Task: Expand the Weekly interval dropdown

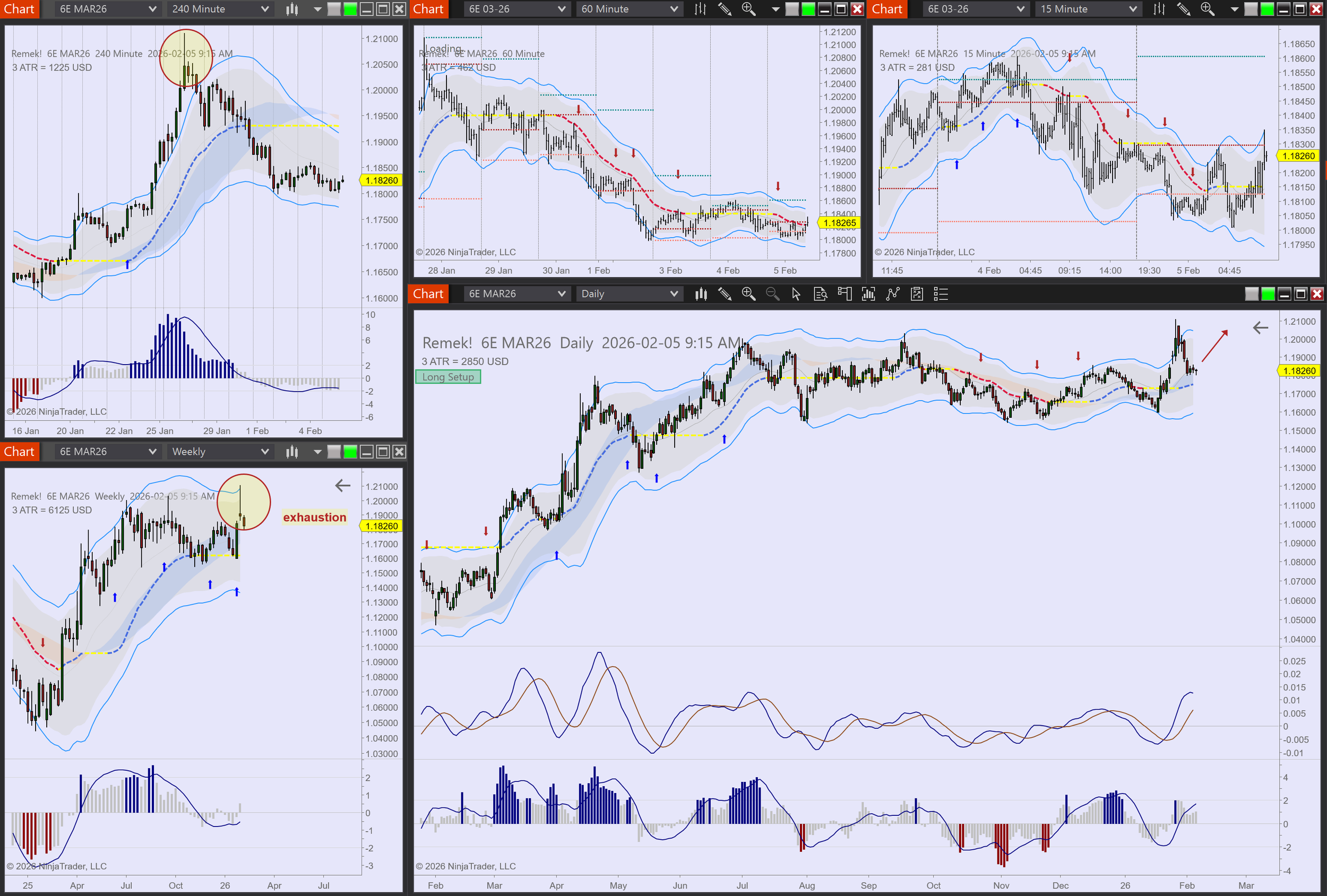Action: coord(264,452)
